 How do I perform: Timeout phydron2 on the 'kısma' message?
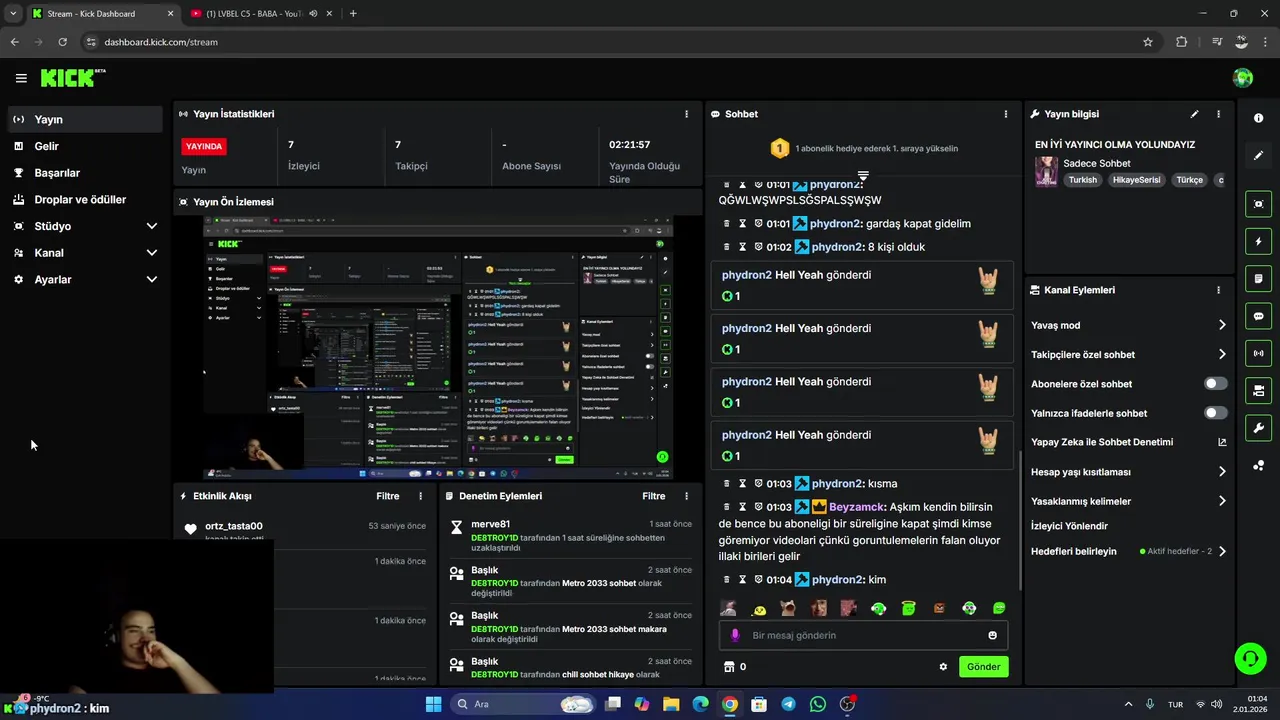(x=742, y=484)
